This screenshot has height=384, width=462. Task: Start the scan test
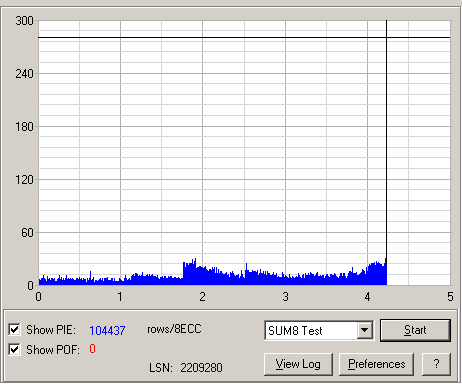pos(415,330)
